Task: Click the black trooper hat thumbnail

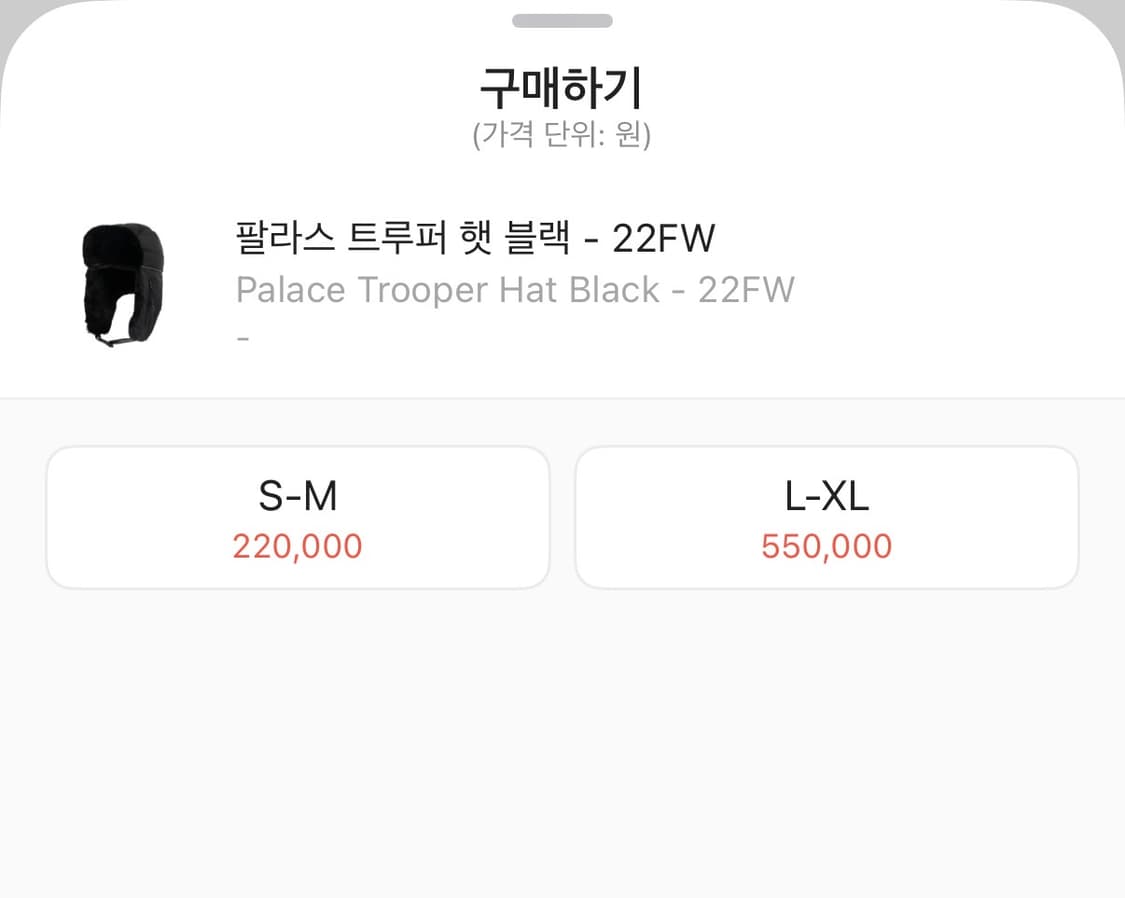Action: (x=120, y=283)
